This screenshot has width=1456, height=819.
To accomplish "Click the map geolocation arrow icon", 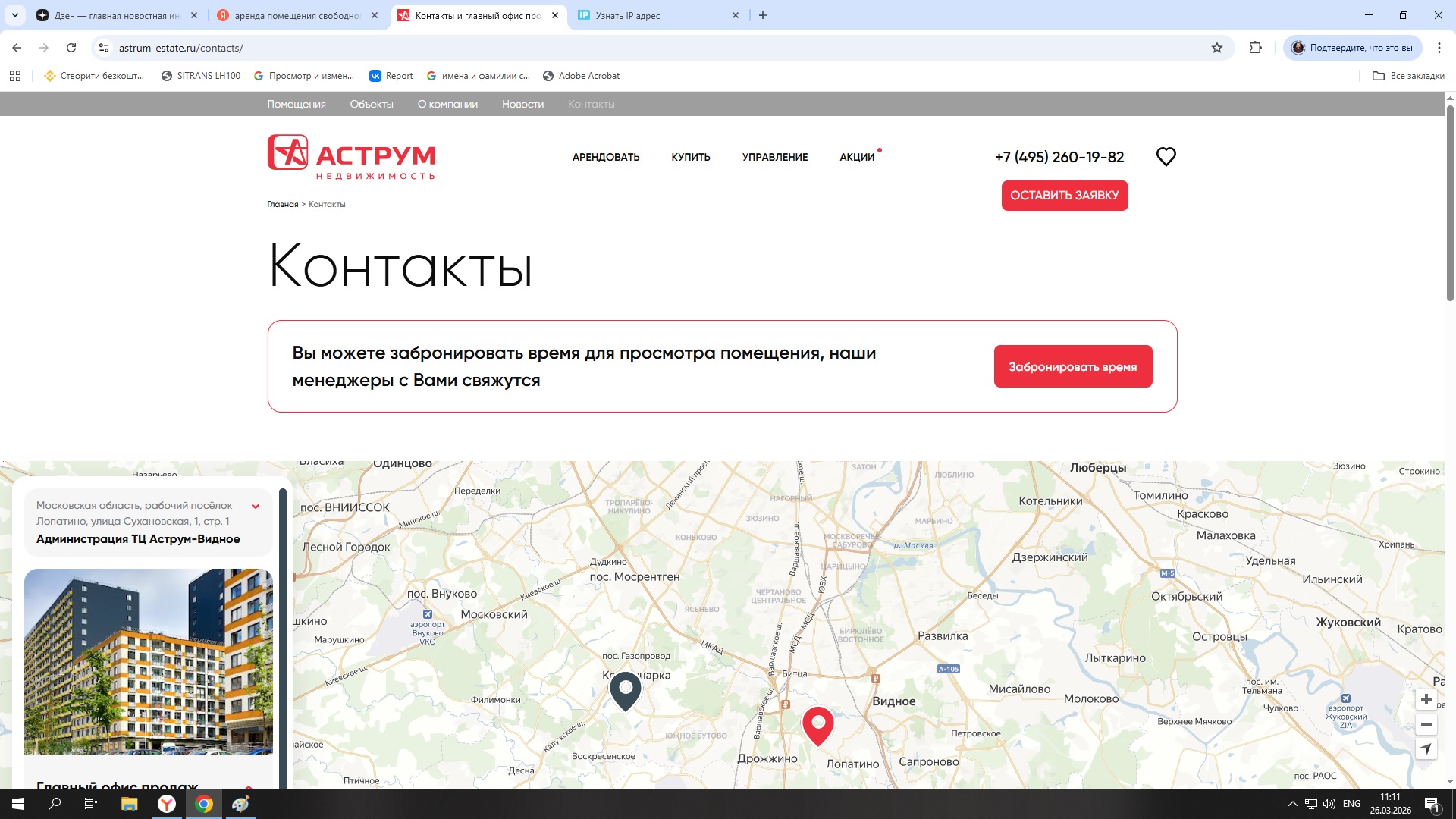I will click(1426, 749).
